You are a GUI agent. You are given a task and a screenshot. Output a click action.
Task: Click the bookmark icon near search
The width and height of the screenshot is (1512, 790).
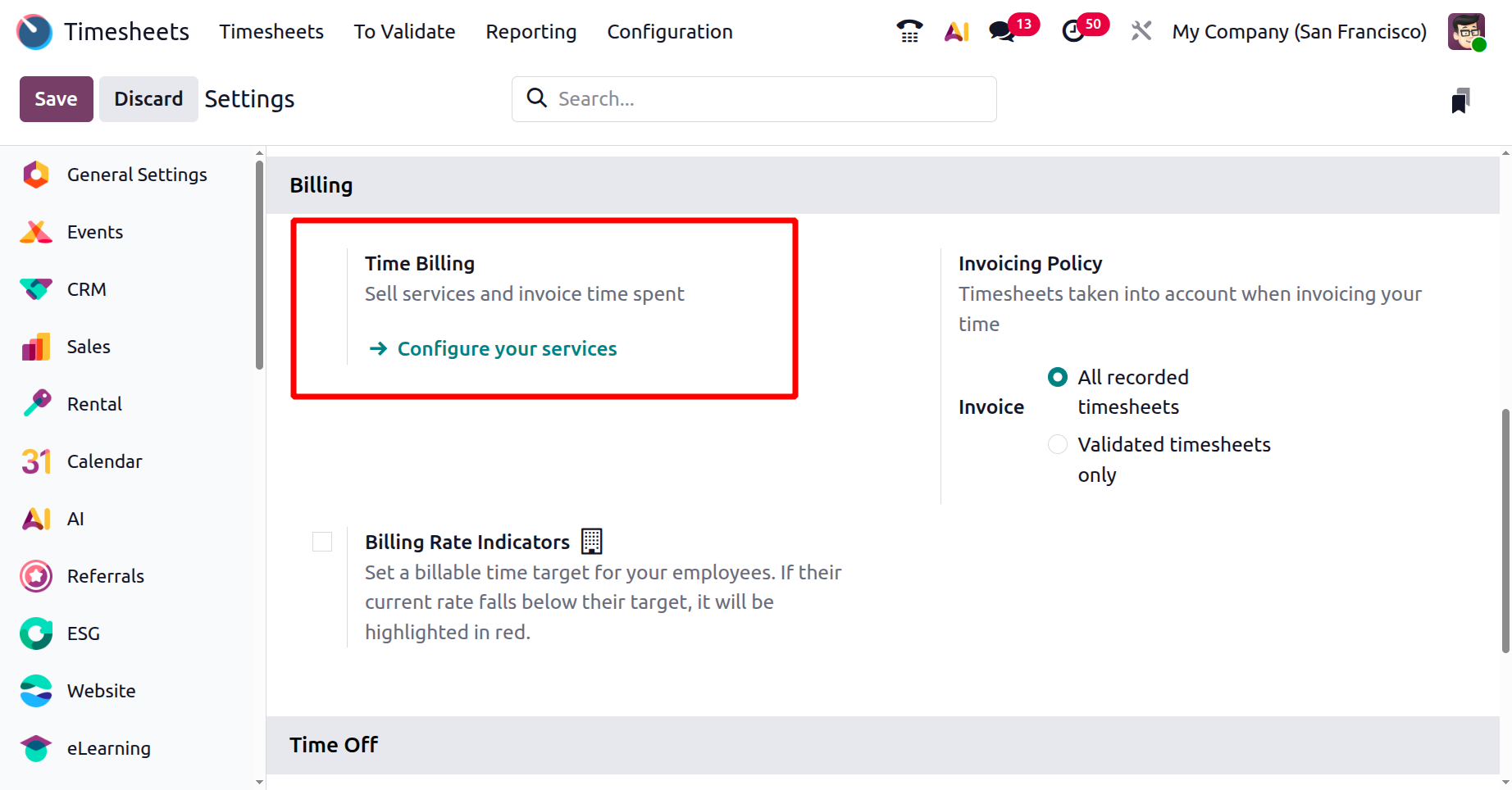tap(1460, 100)
